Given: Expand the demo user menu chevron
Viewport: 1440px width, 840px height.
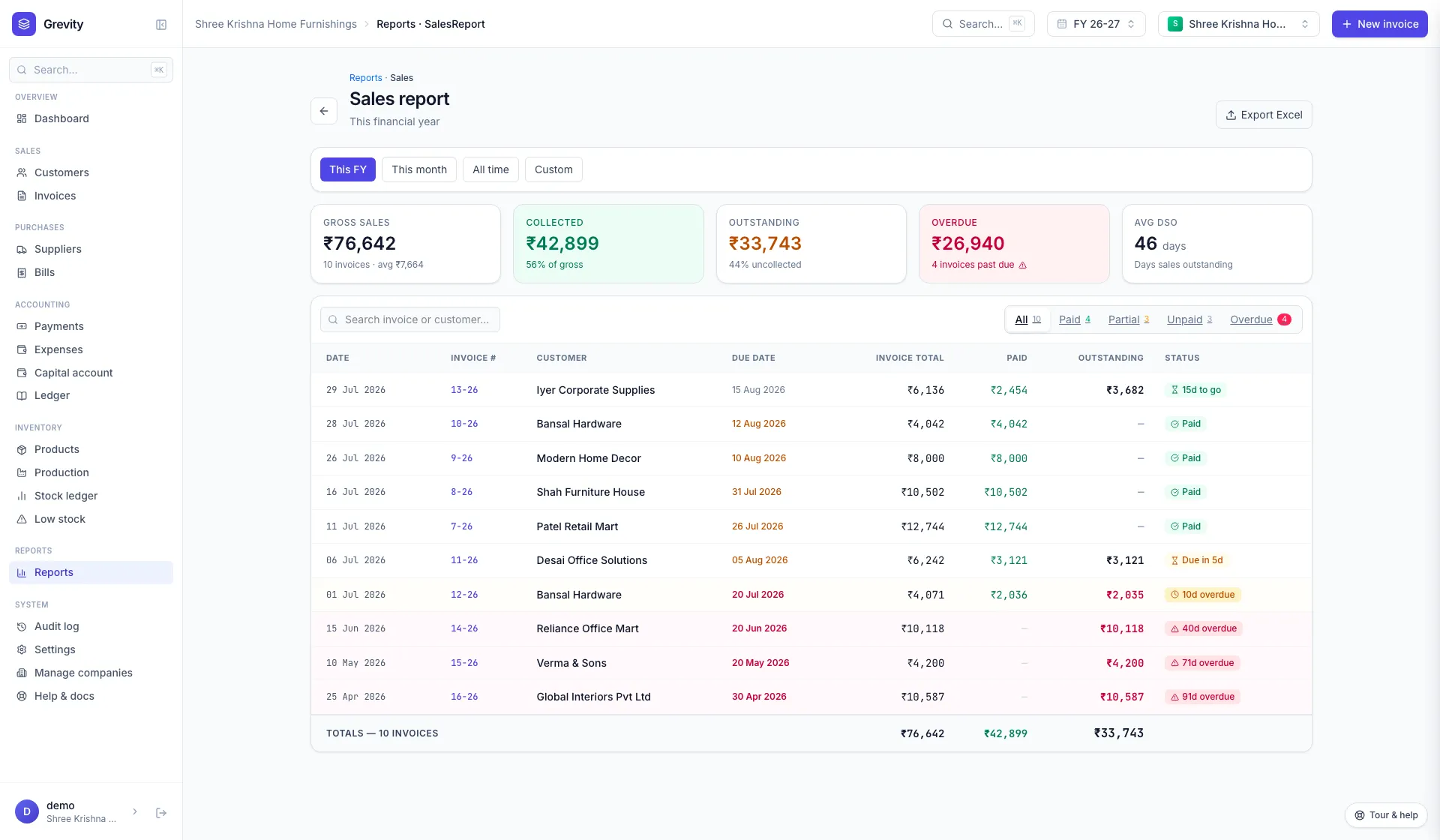Looking at the screenshot, I should pos(135,811).
